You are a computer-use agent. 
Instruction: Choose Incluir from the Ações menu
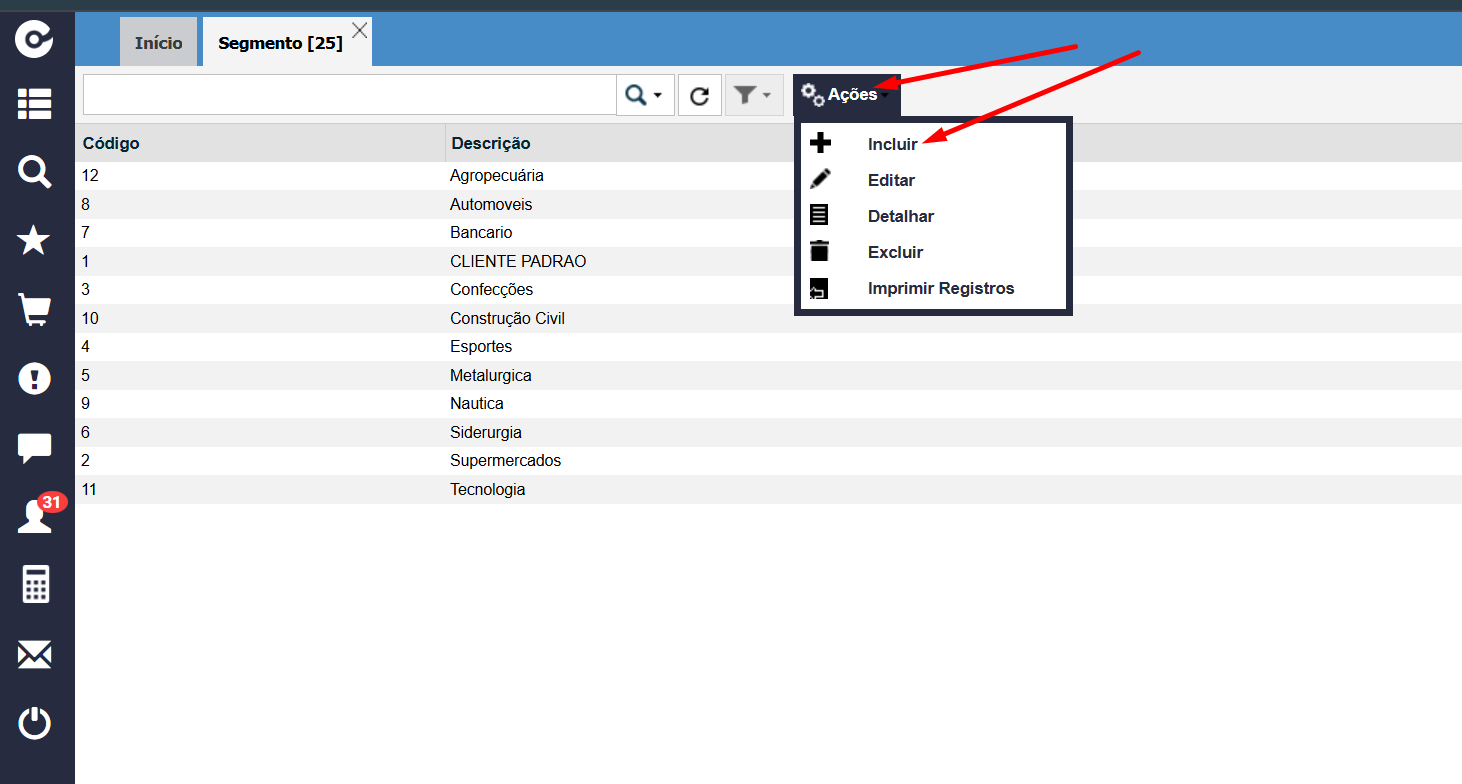pyautogui.click(x=892, y=144)
